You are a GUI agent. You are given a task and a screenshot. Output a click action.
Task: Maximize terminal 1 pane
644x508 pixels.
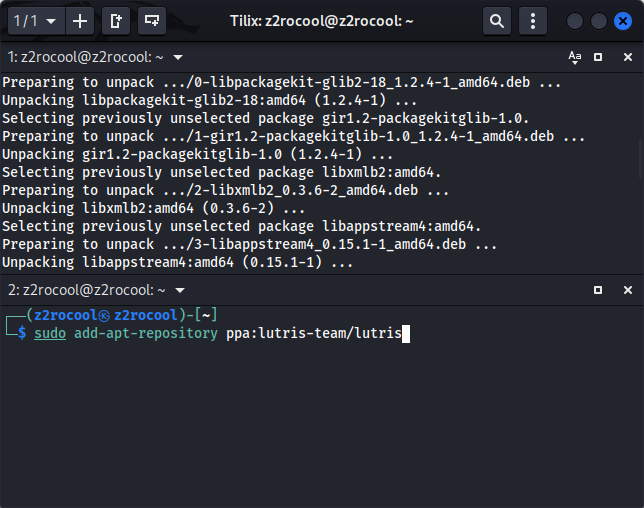[598, 57]
